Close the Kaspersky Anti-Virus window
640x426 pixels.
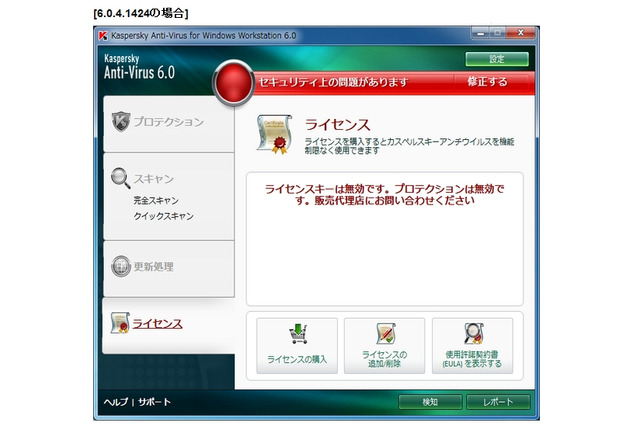(520, 33)
